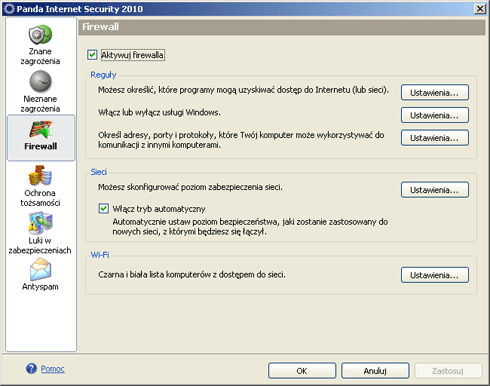Open the Znane zagrożenia shield icon
Viewport: 490px width, 386px height.
coord(40,34)
